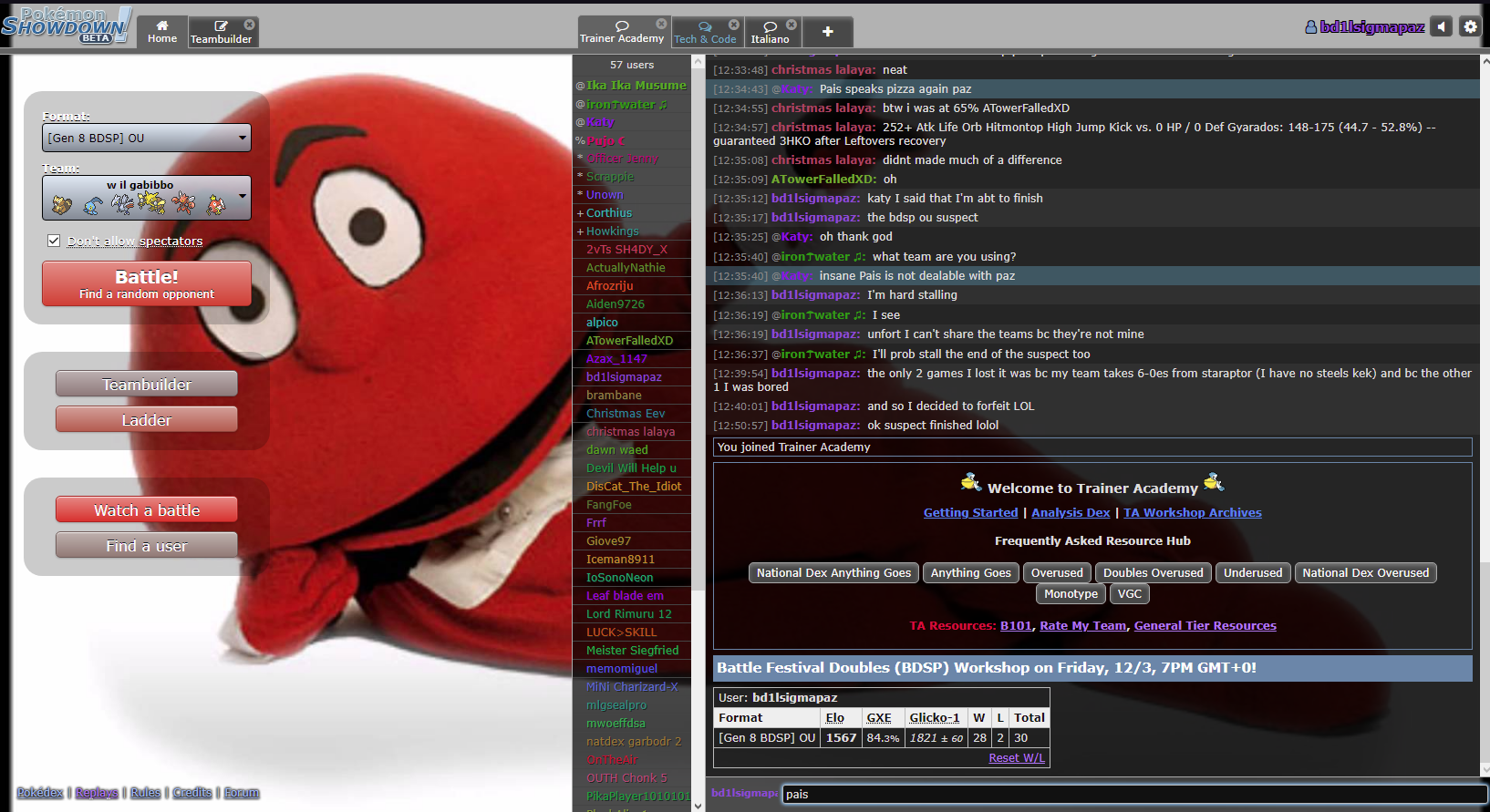Select user ATowerFalledXD in userlist
The height and width of the screenshot is (812, 1490).
632,341
